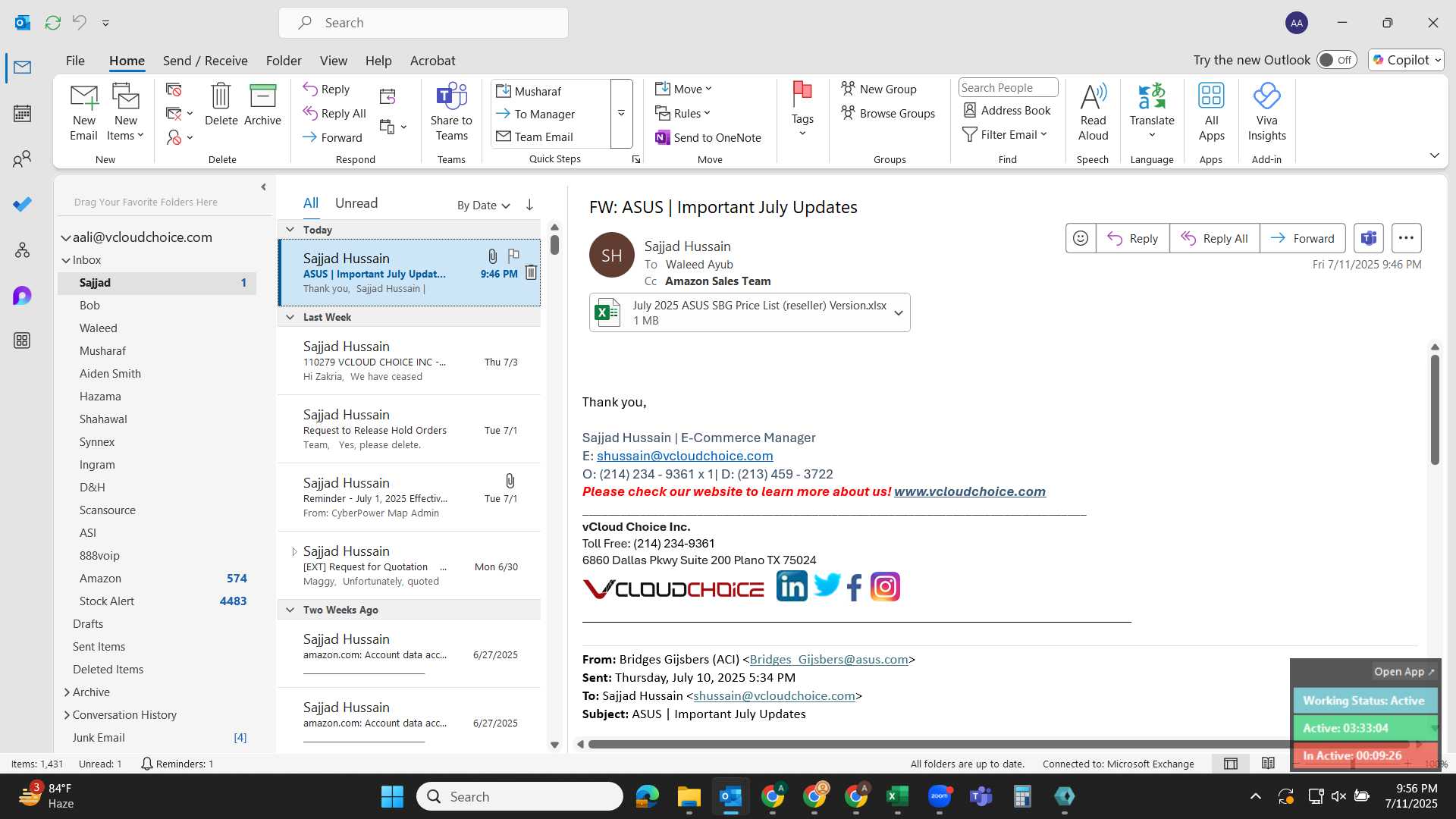Image resolution: width=1456 pixels, height=819 pixels.
Task: Switch to the View ribbon tab
Action: [333, 61]
